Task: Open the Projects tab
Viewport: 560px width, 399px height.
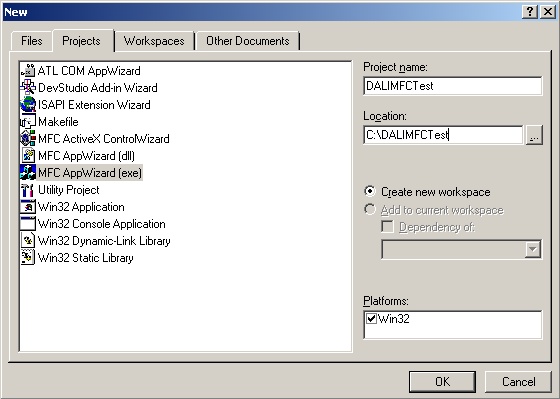Action: coord(83,41)
